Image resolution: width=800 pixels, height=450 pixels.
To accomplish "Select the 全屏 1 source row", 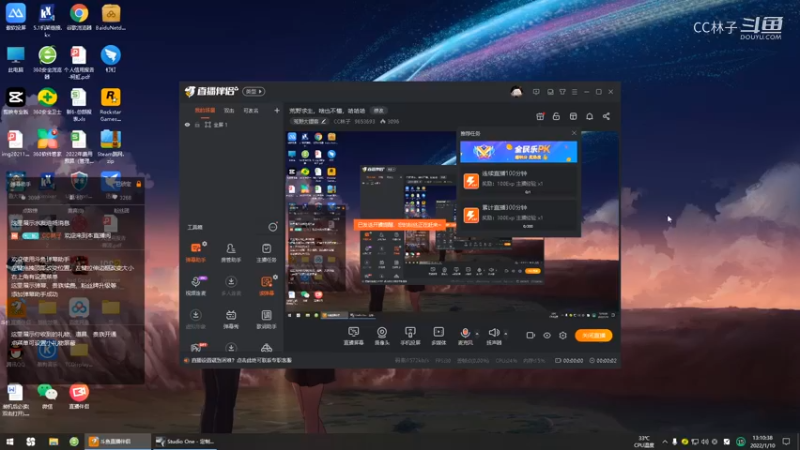I will (x=232, y=124).
